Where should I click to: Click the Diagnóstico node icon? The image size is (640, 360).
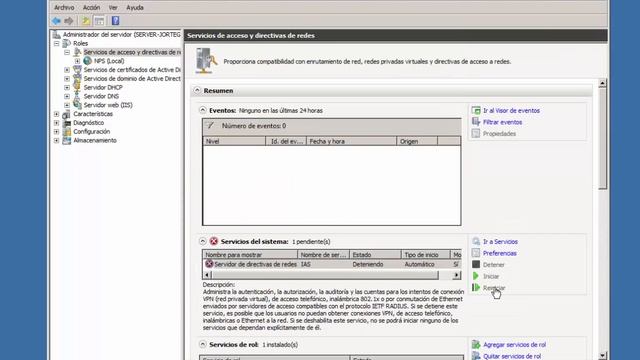tap(67, 122)
